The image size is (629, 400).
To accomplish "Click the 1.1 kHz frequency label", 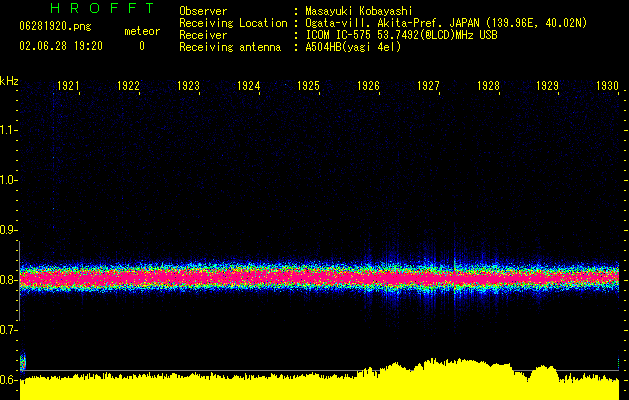I will (x=7, y=130).
